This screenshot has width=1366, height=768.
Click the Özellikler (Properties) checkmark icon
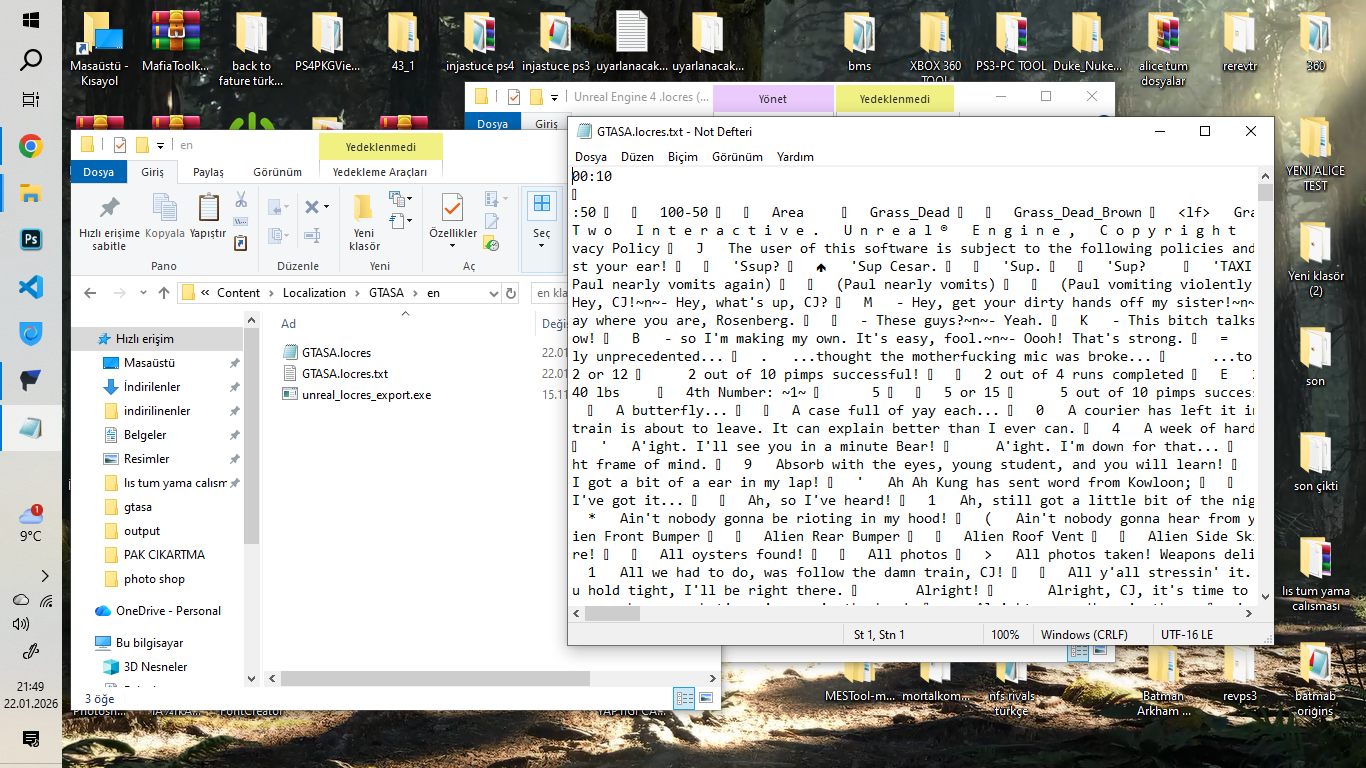pos(451,208)
